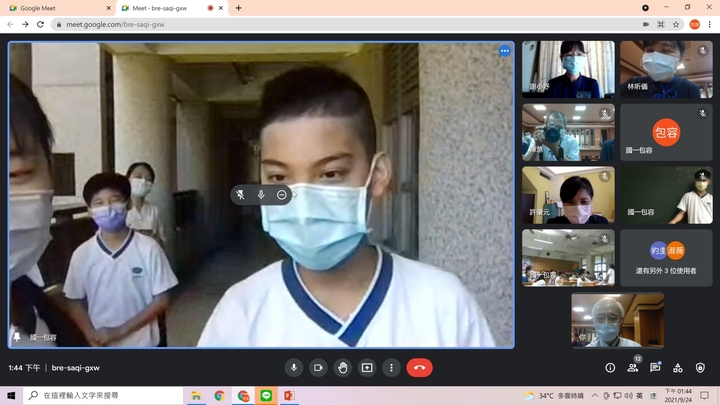Expand the tile showing 3 other users

665,257
